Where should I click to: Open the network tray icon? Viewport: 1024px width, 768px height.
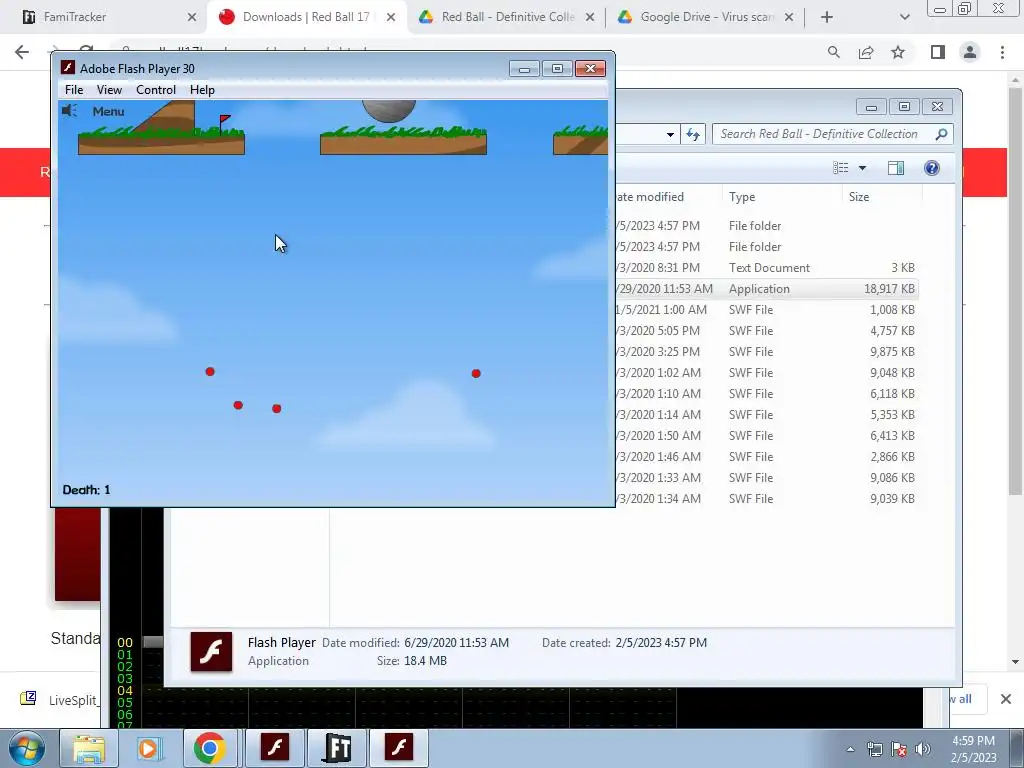click(874, 749)
